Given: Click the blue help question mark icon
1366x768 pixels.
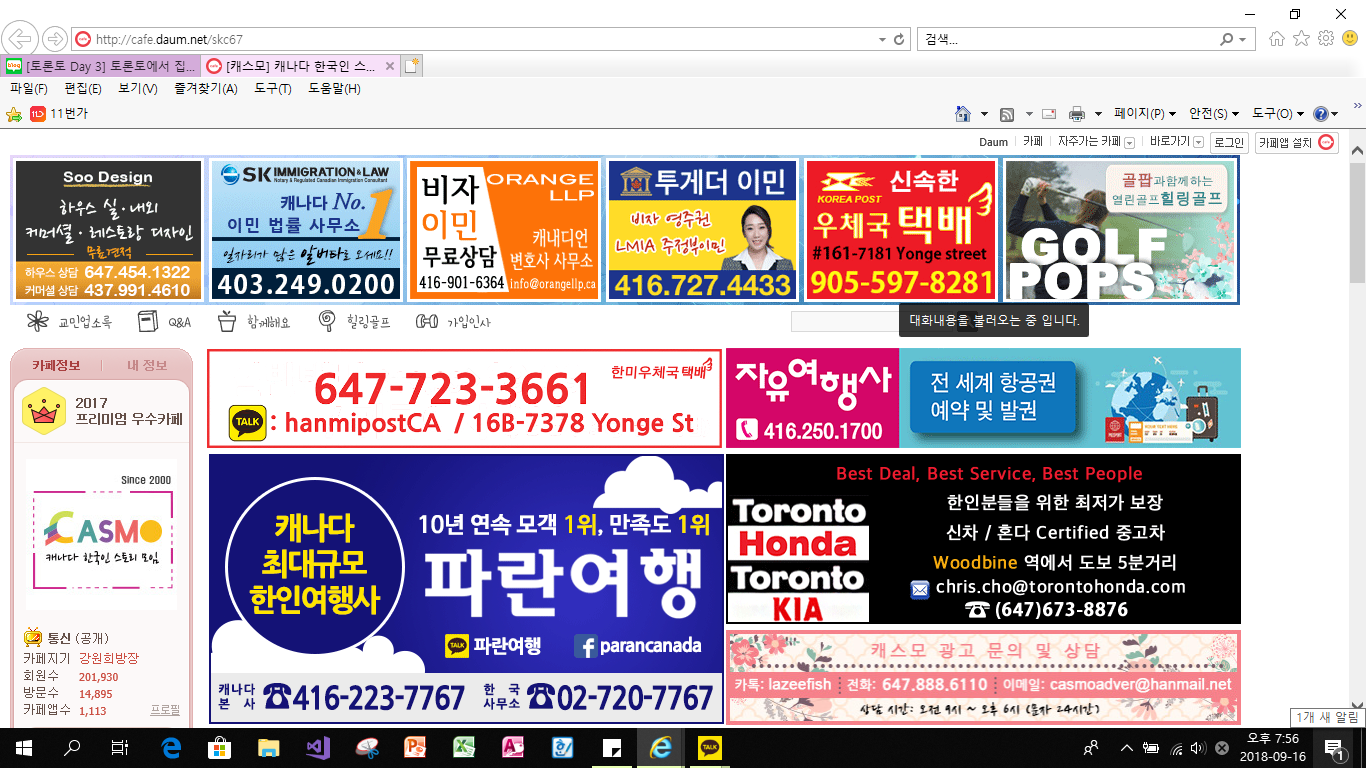Looking at the screenshot, I should (1320, 114).
